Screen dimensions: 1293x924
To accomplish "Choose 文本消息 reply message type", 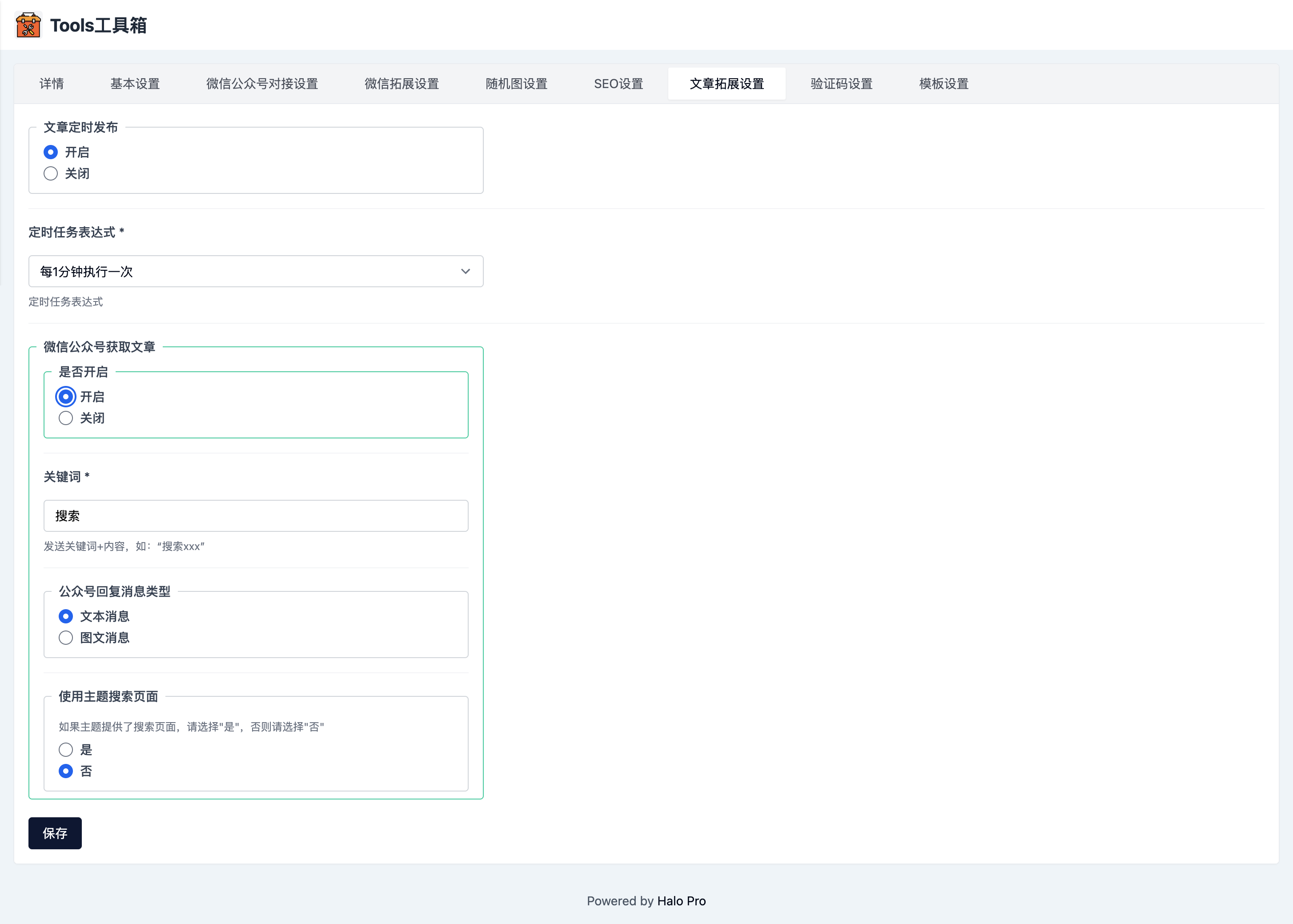I will pos(66,616).
